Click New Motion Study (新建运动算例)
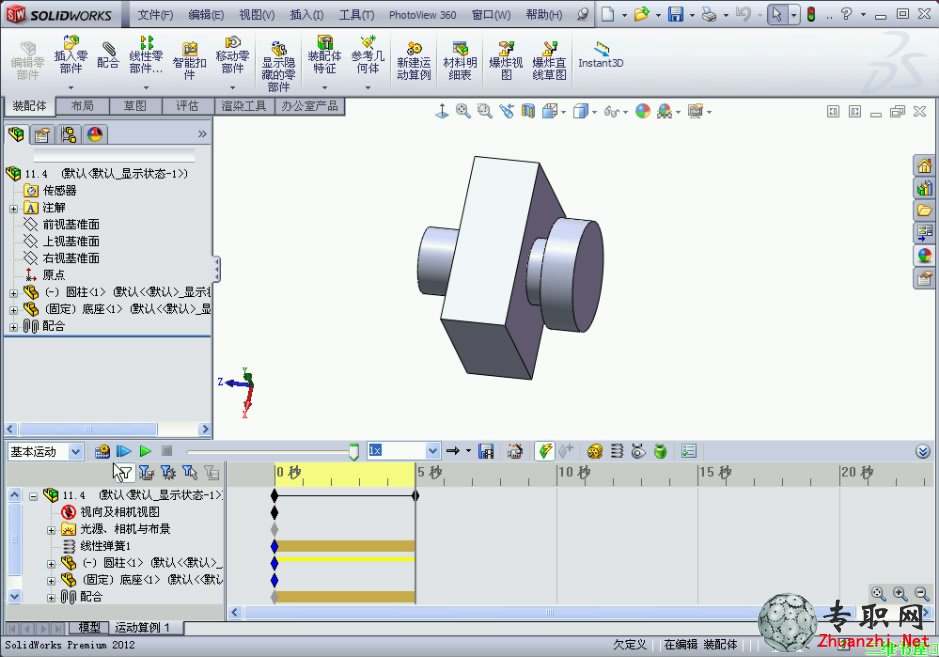Screen dimensions: 939x657 click(x=413, y=60)
